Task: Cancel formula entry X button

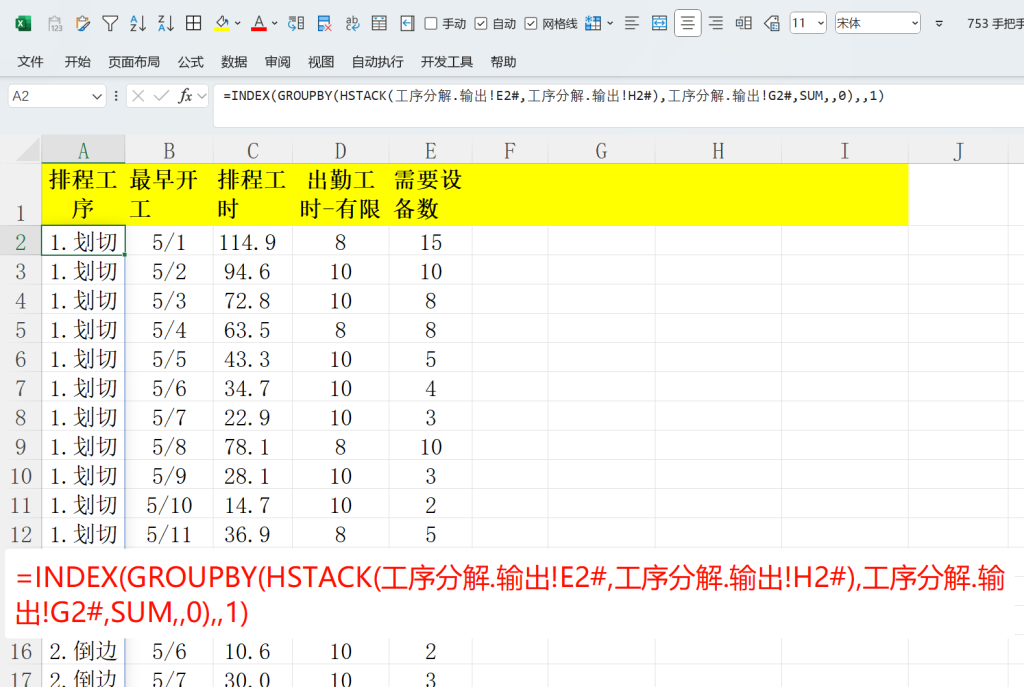Action: click(x=138, y=97)
